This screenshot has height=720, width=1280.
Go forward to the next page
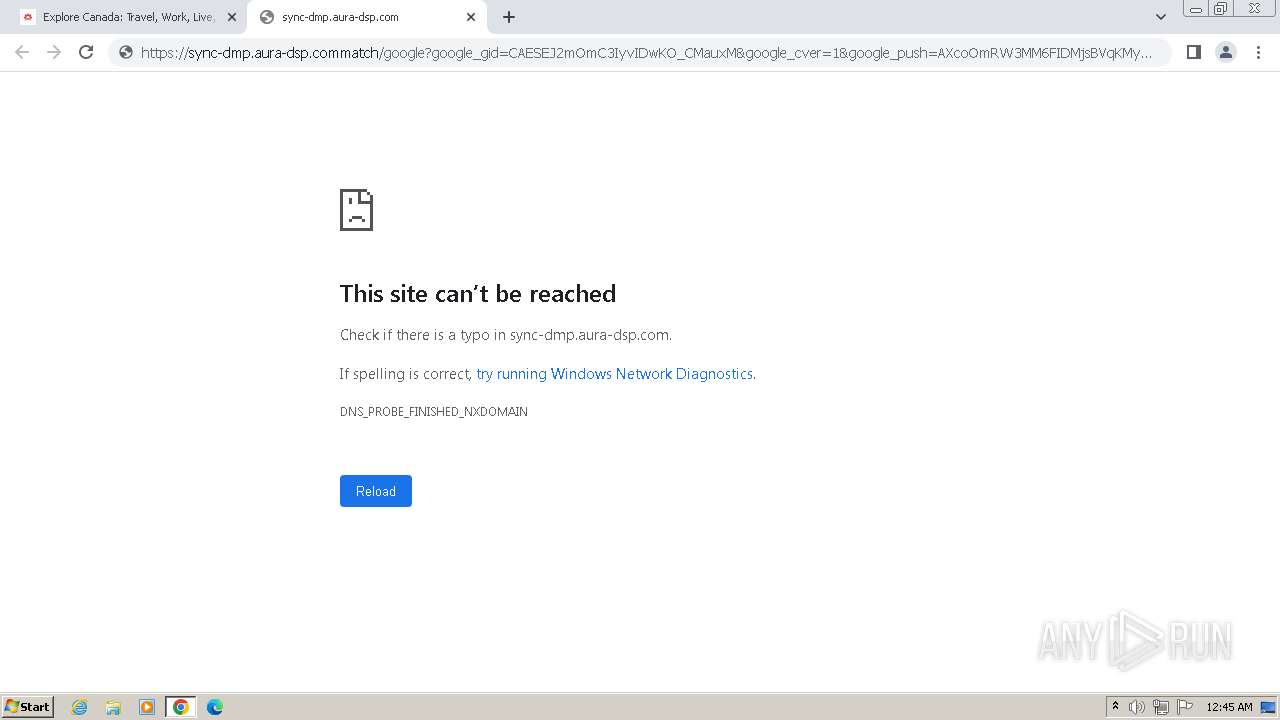click(54, 52)
